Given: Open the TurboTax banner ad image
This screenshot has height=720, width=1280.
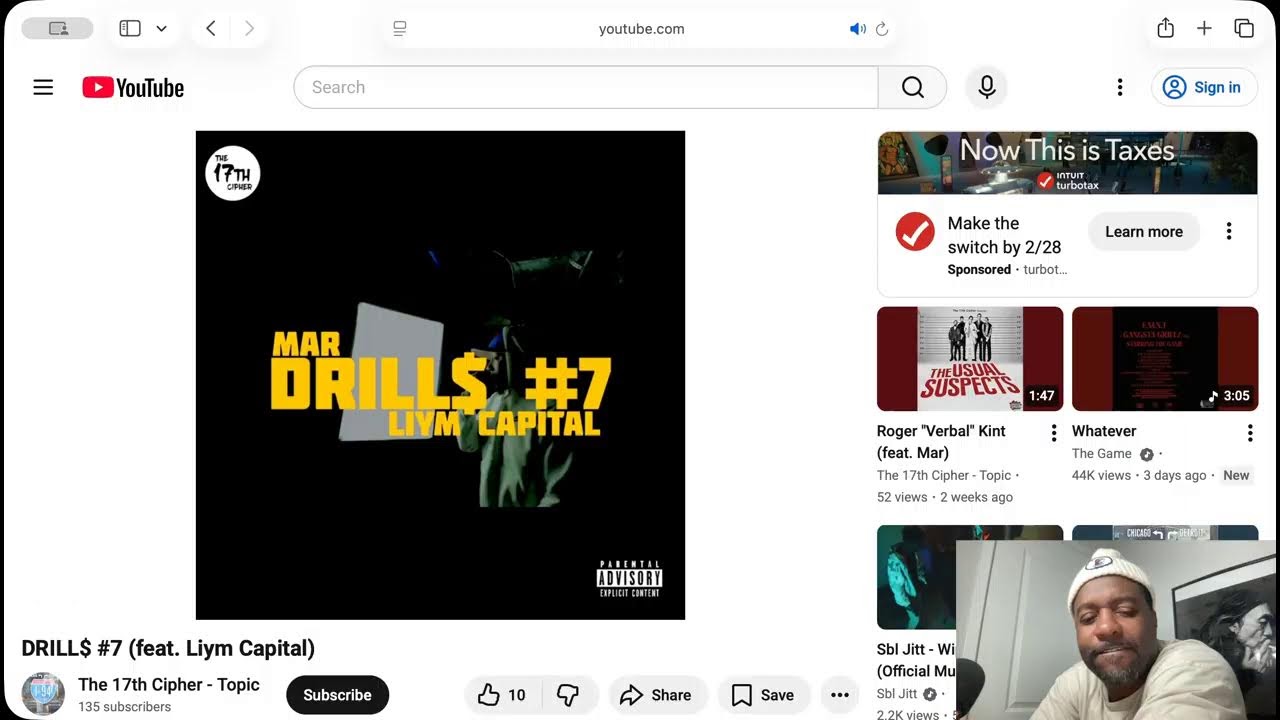Looking at the screenshot, I should 1067,163.
